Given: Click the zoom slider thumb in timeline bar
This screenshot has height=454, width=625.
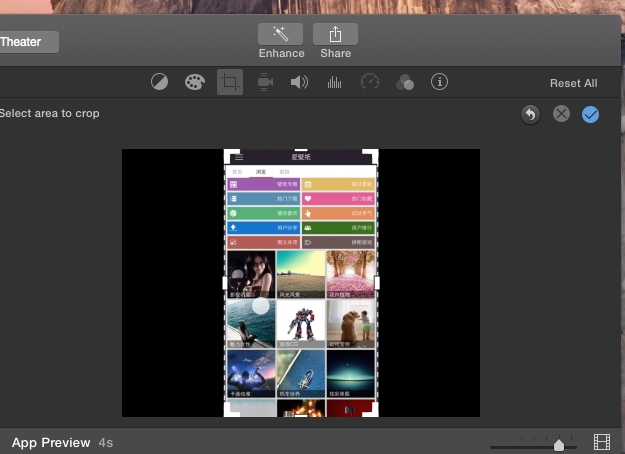Looking at the screenshot, I should (x=559, y=445).
